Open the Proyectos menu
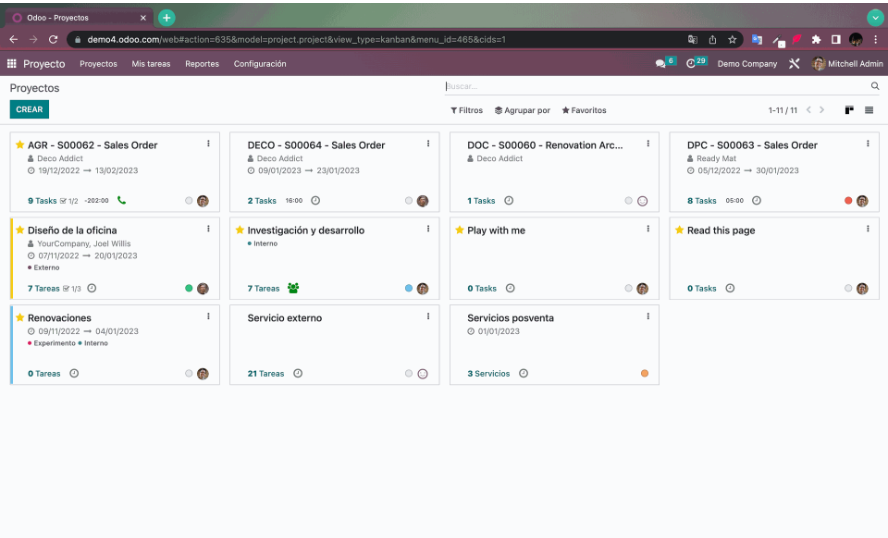The height and width of the screenshot is (538, 888). pos(99,64)
